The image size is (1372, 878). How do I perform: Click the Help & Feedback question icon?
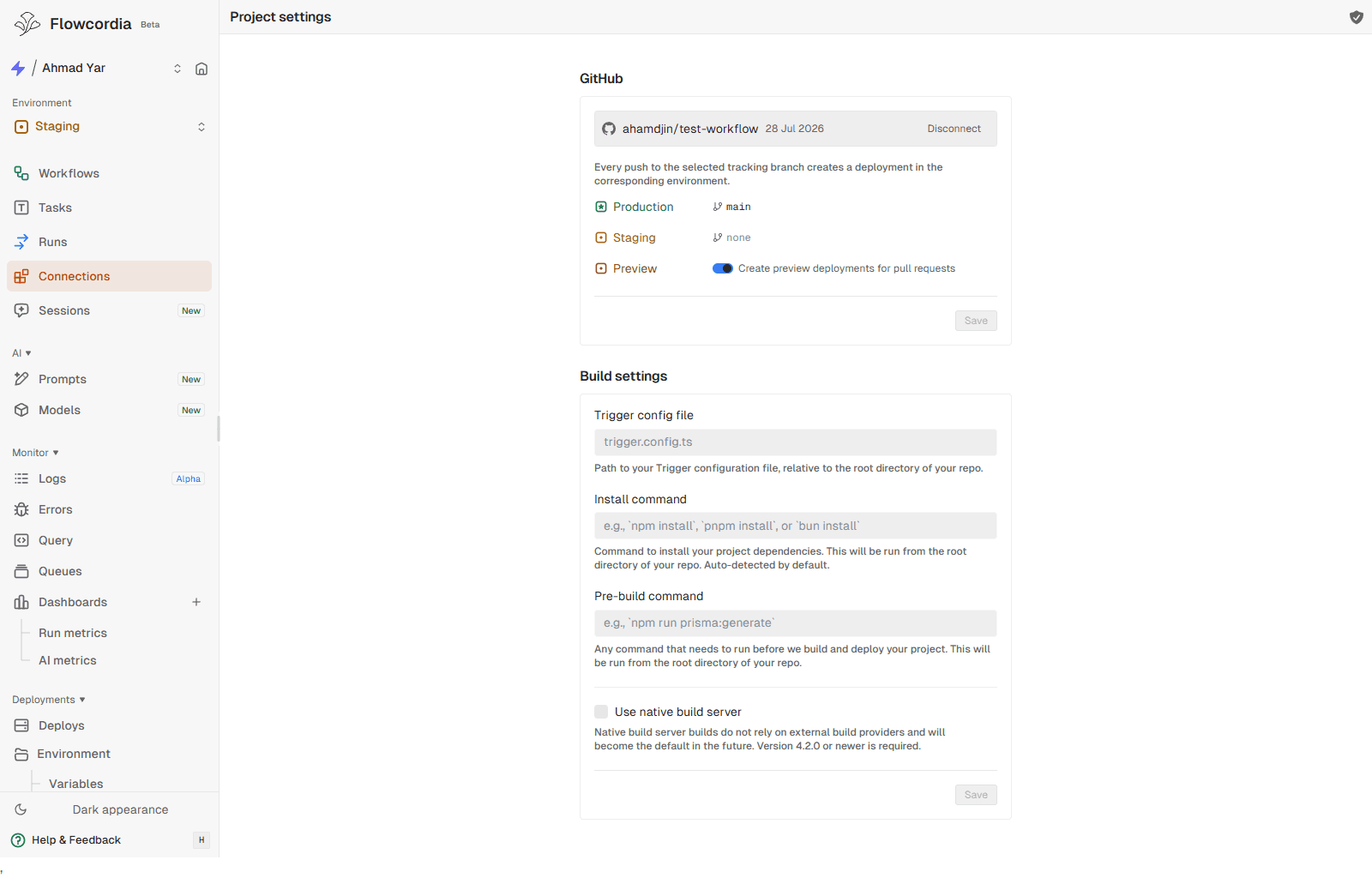(18, 840)
